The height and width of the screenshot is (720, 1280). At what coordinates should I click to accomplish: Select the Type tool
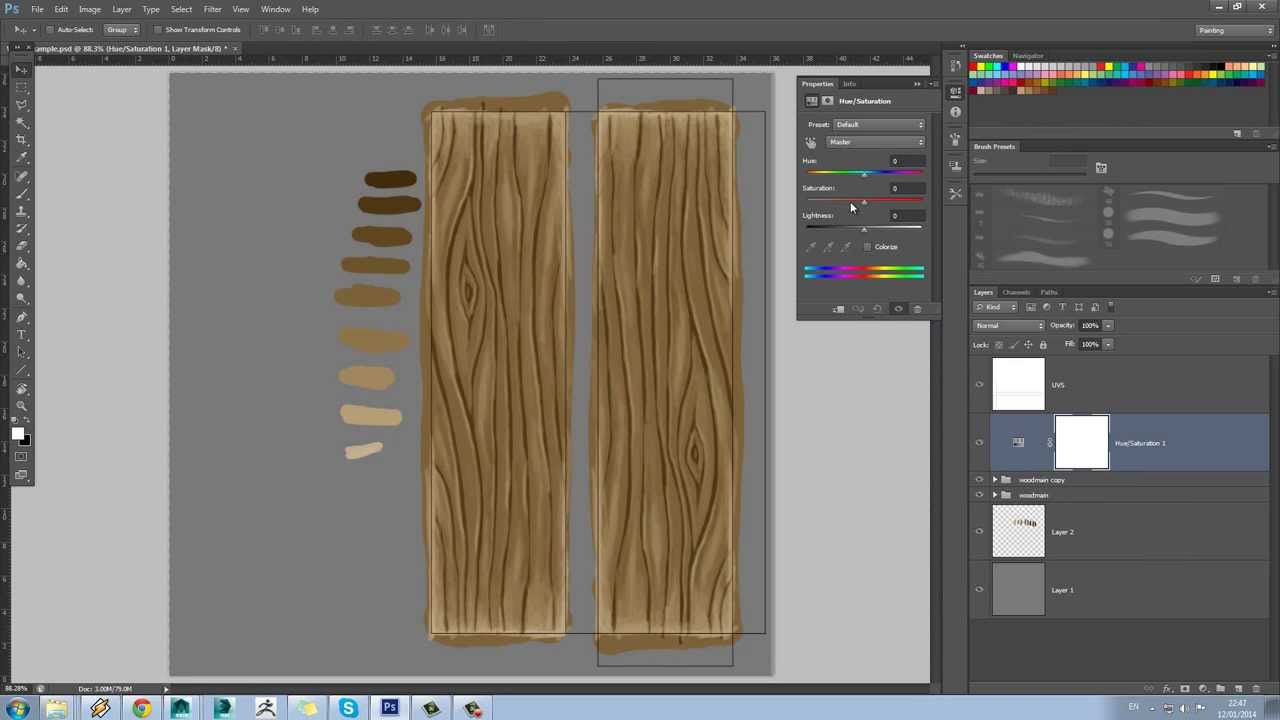coord(21,335)
